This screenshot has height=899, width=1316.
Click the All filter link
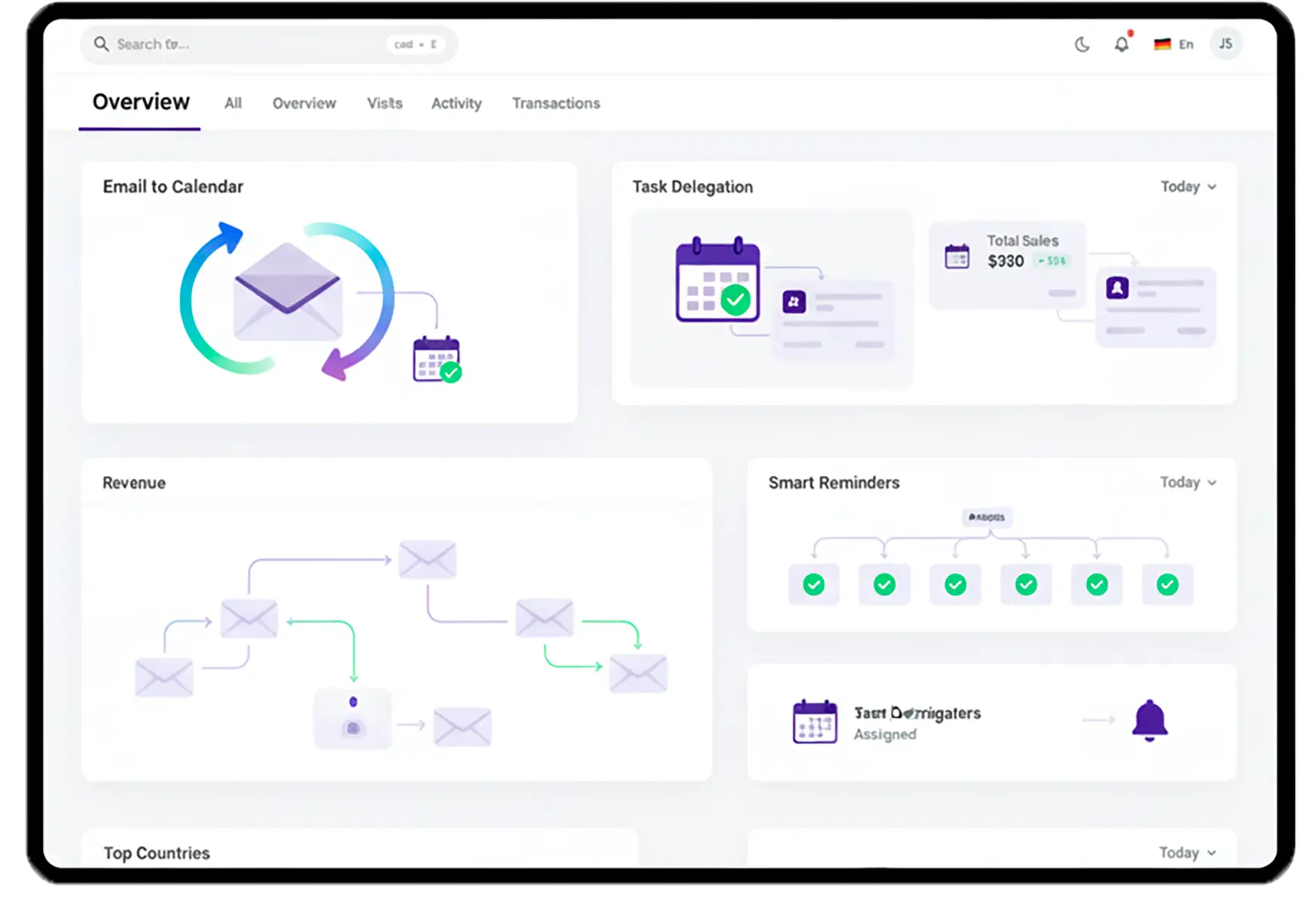tap(233, 103)
